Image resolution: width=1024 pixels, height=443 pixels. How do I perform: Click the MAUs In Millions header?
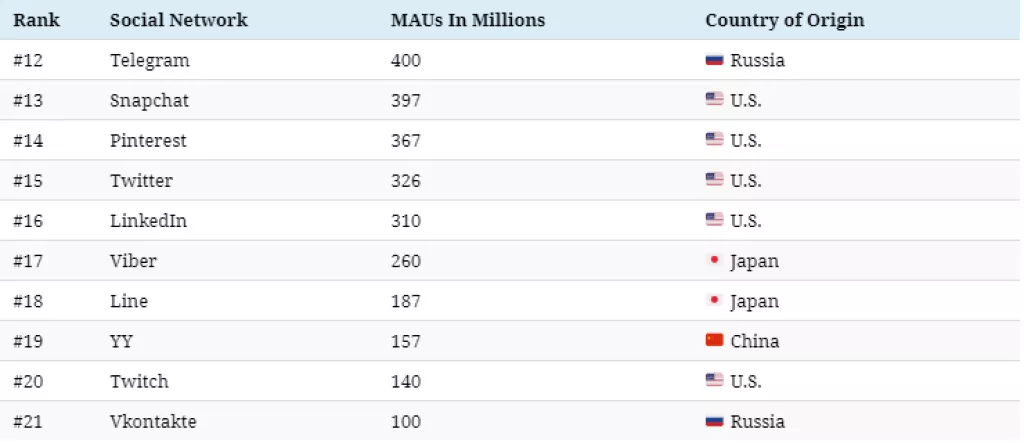(468, 20)
